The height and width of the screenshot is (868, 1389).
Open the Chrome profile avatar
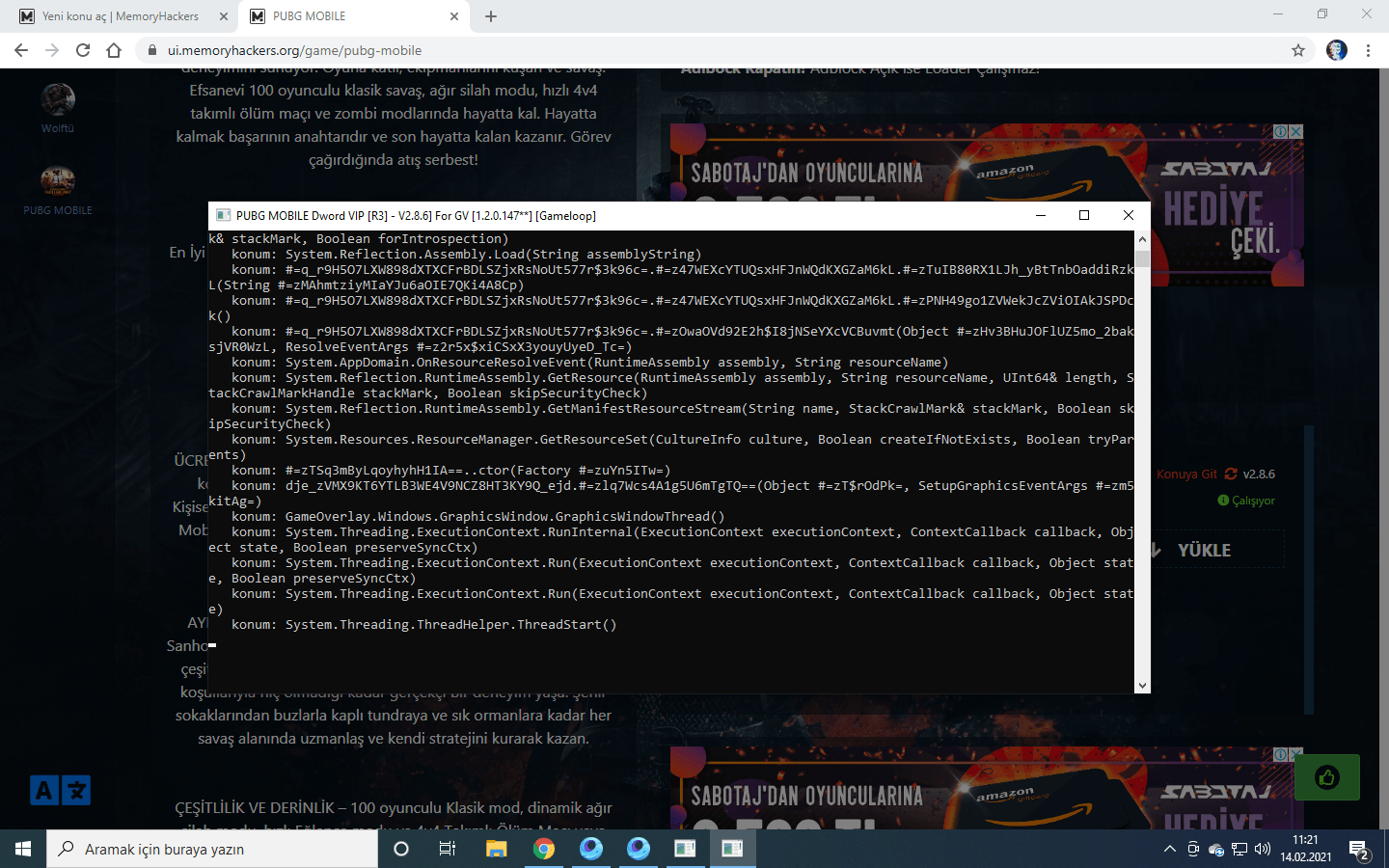(x=1337, y=50)
